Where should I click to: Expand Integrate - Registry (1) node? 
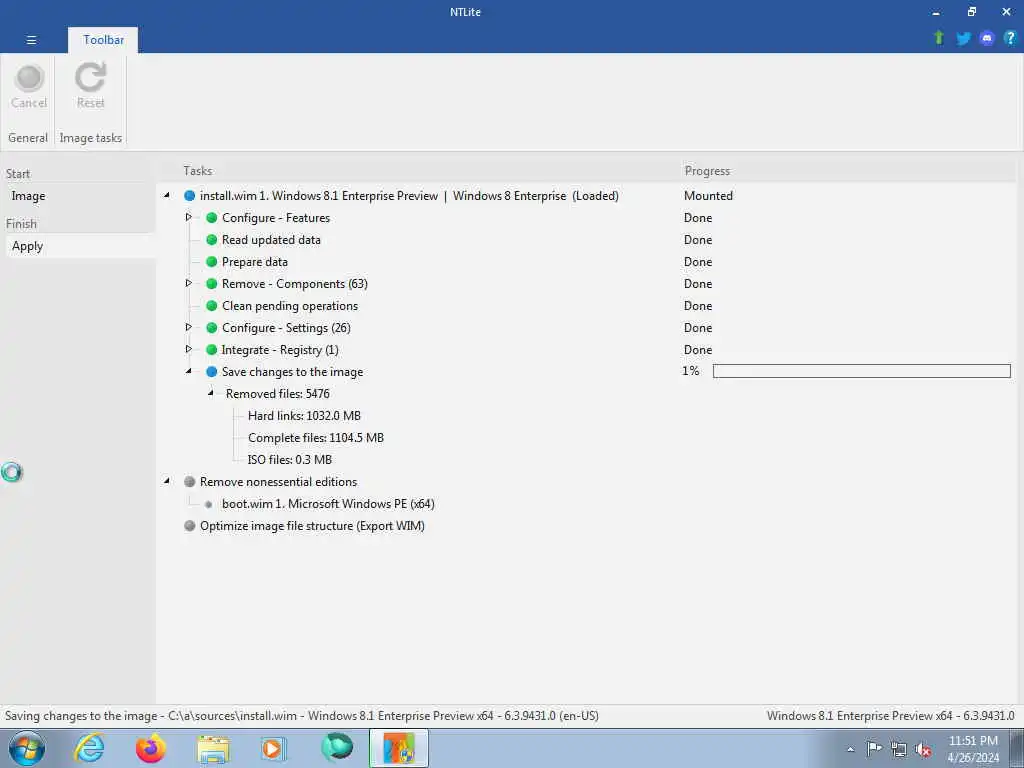pos(189,349)
